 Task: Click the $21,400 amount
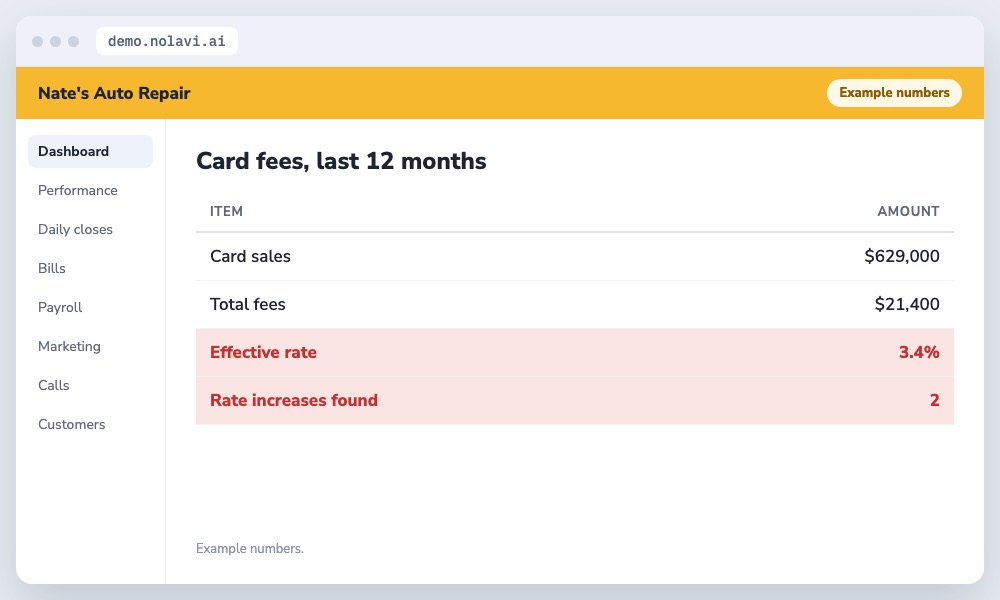[907, 304]
